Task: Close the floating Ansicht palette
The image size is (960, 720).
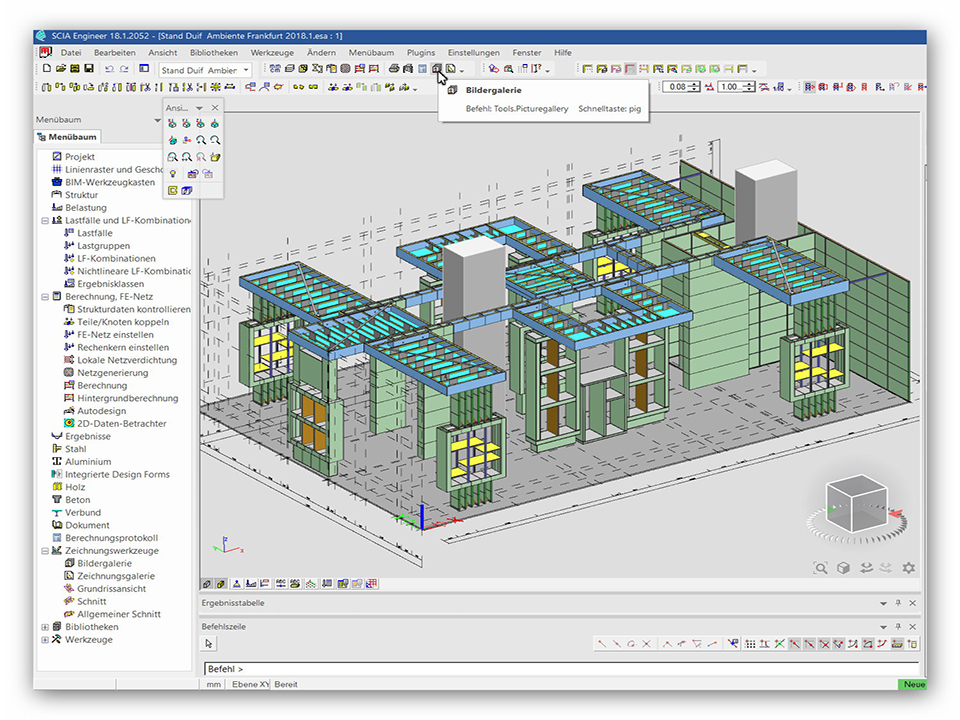Action: pyautogui.click(x=215, y=108)
